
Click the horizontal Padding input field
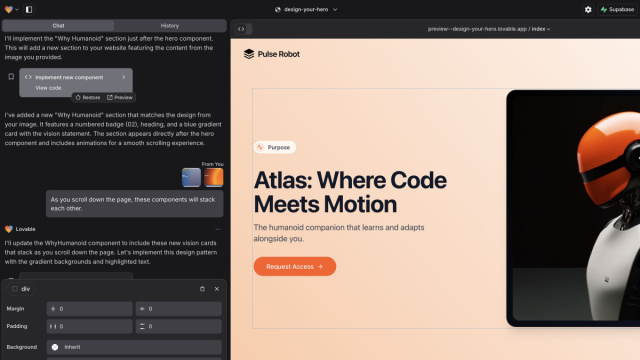pyautogui.click(x=89, y=327)
